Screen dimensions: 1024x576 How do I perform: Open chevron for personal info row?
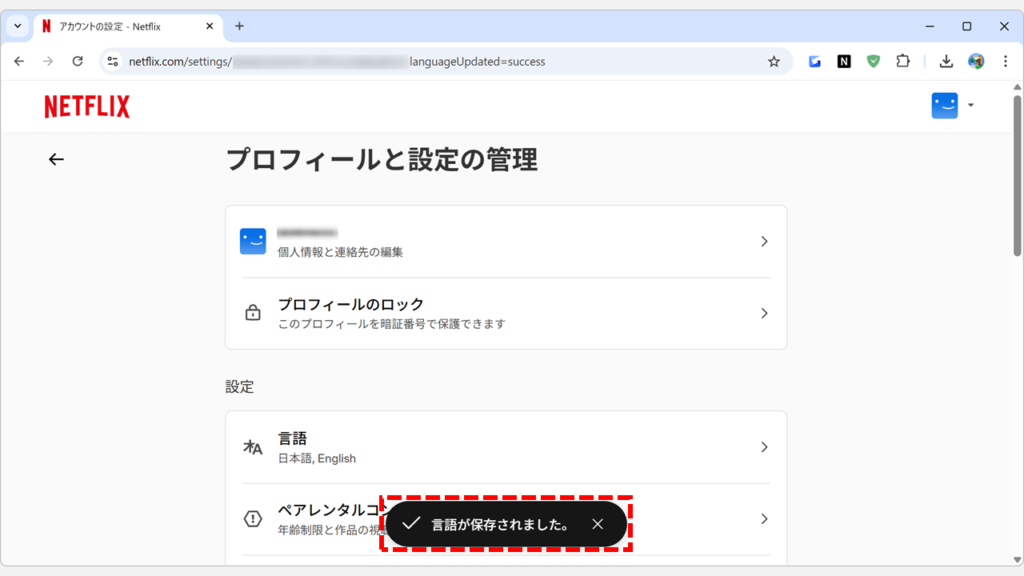pos(764,242)
